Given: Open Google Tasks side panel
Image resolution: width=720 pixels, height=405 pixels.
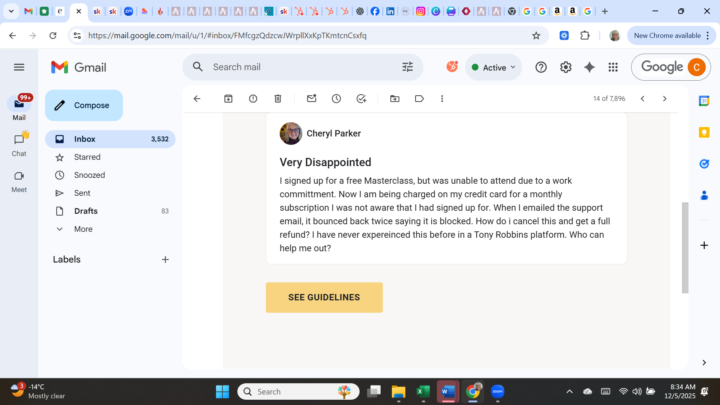Looking at the screenshot, I should (704, 163).
